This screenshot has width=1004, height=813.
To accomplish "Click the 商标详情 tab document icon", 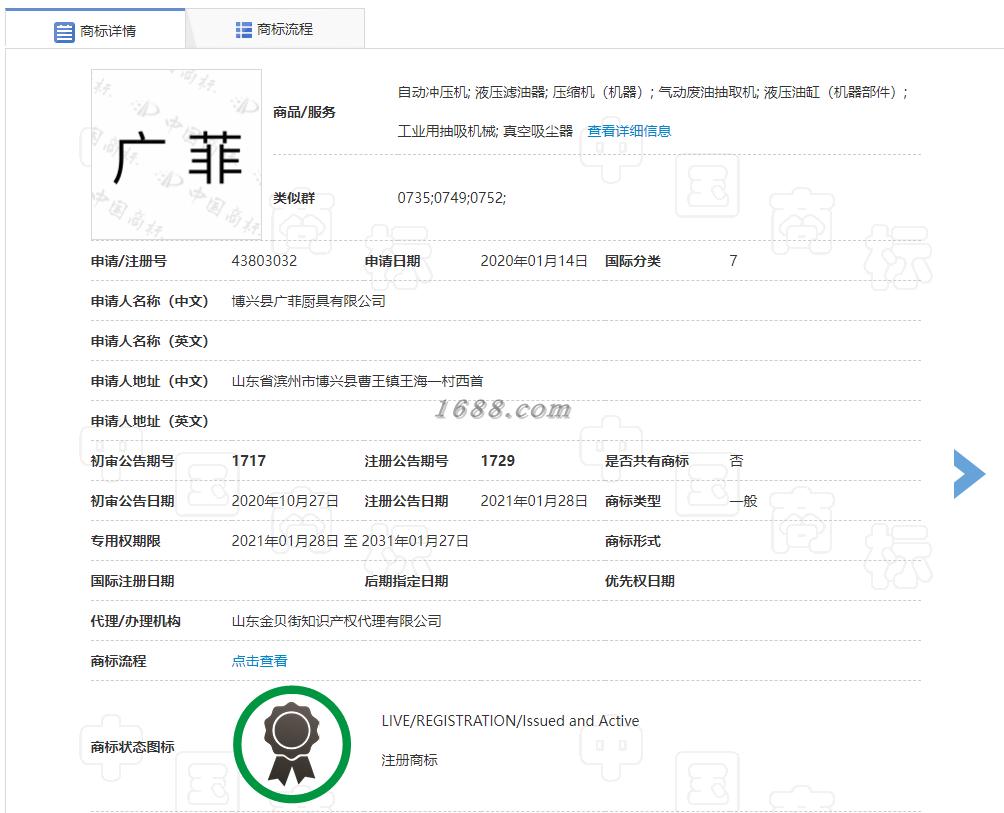I will (64, 31).
